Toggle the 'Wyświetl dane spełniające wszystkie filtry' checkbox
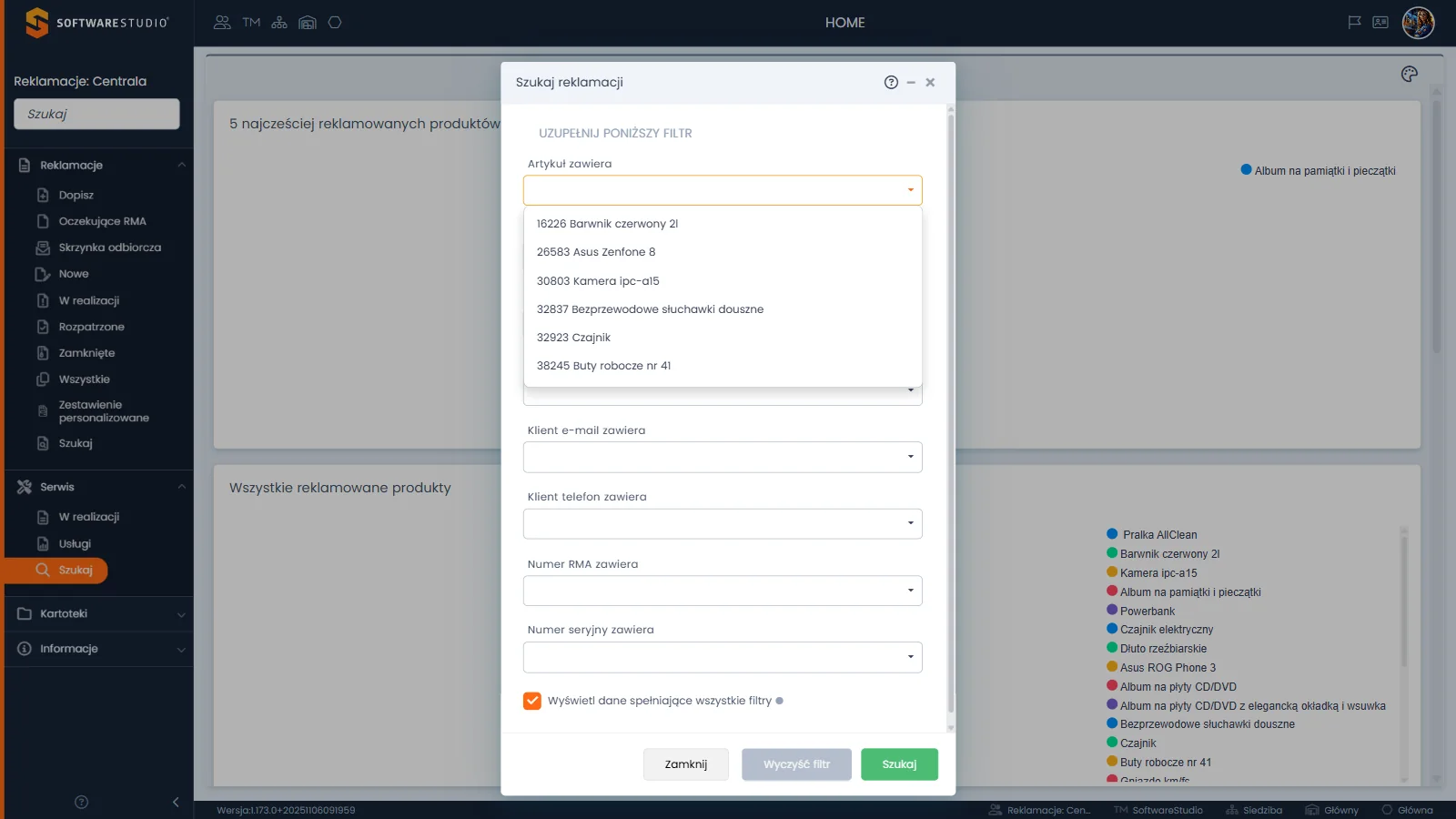 pyautogui.click(x=532, y=701)
